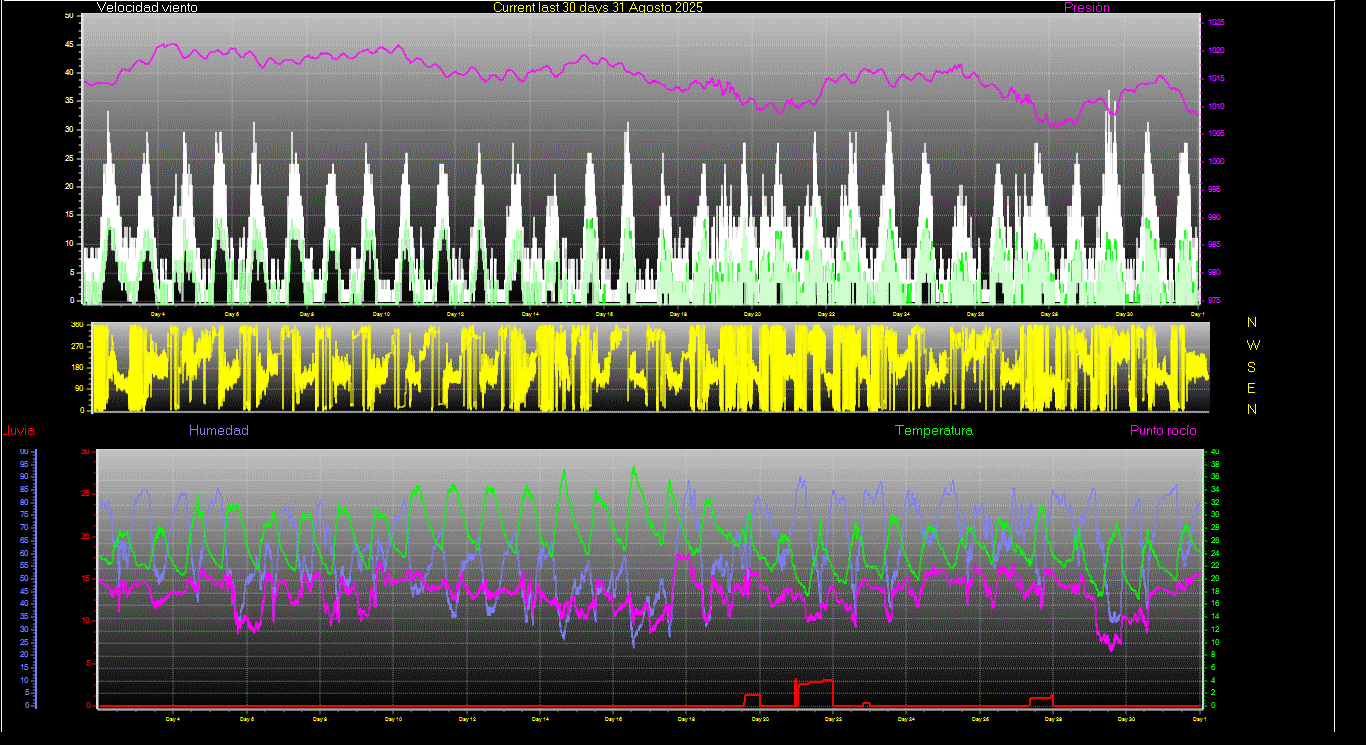Image resolution: width=1366 pixels, height=745 pixels.
Task: Click '12' on the green temperature axis
Action: (x=1215, y=629)
